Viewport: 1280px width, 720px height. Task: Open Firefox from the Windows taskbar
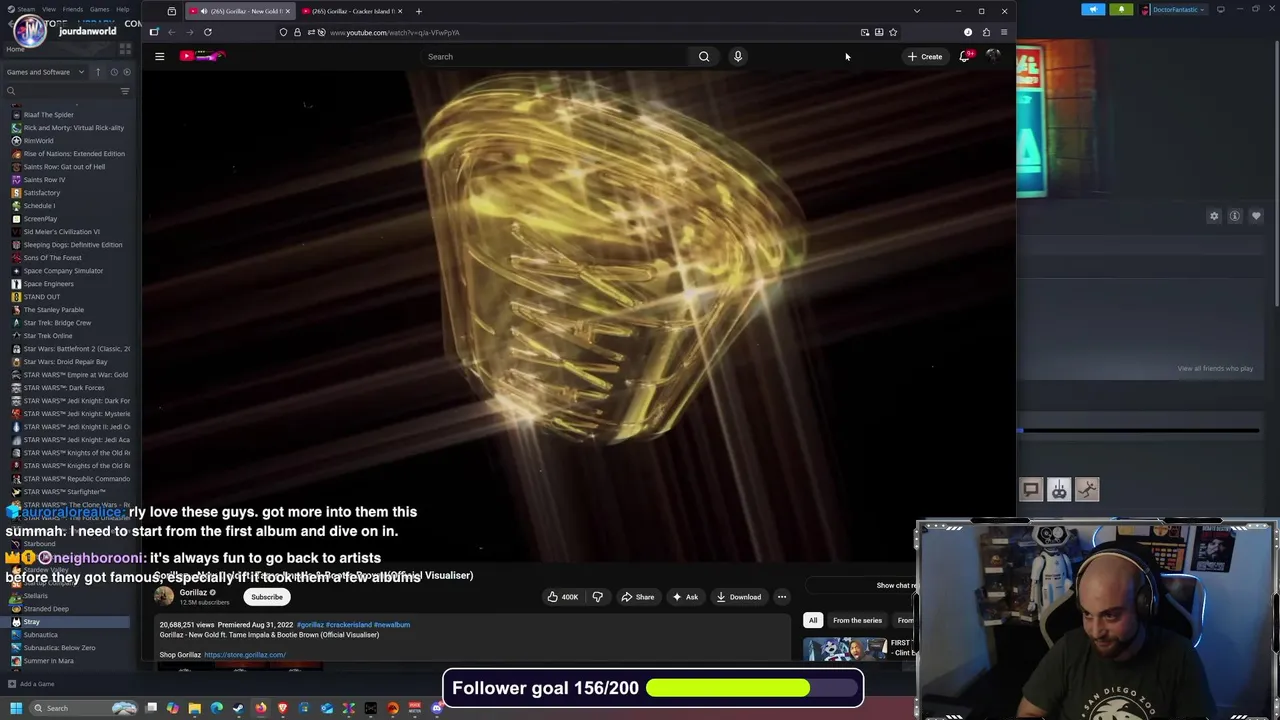point(260,708)
